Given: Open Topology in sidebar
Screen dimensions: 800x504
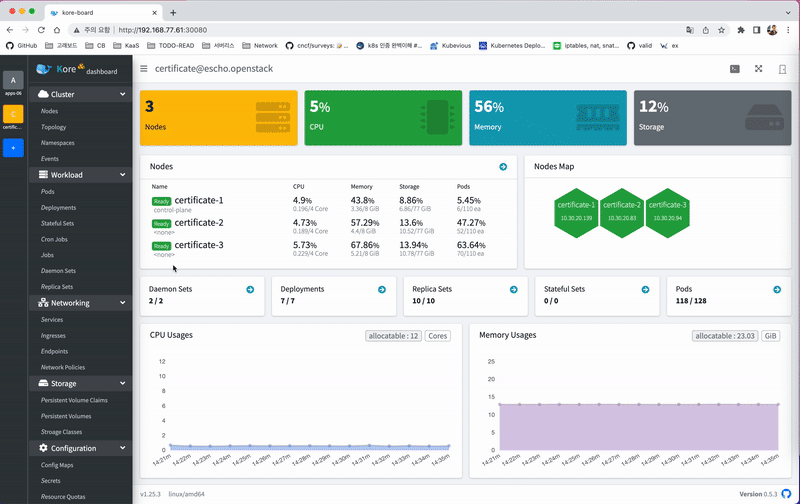Looking at the screenshot, I should click(54, 127).
